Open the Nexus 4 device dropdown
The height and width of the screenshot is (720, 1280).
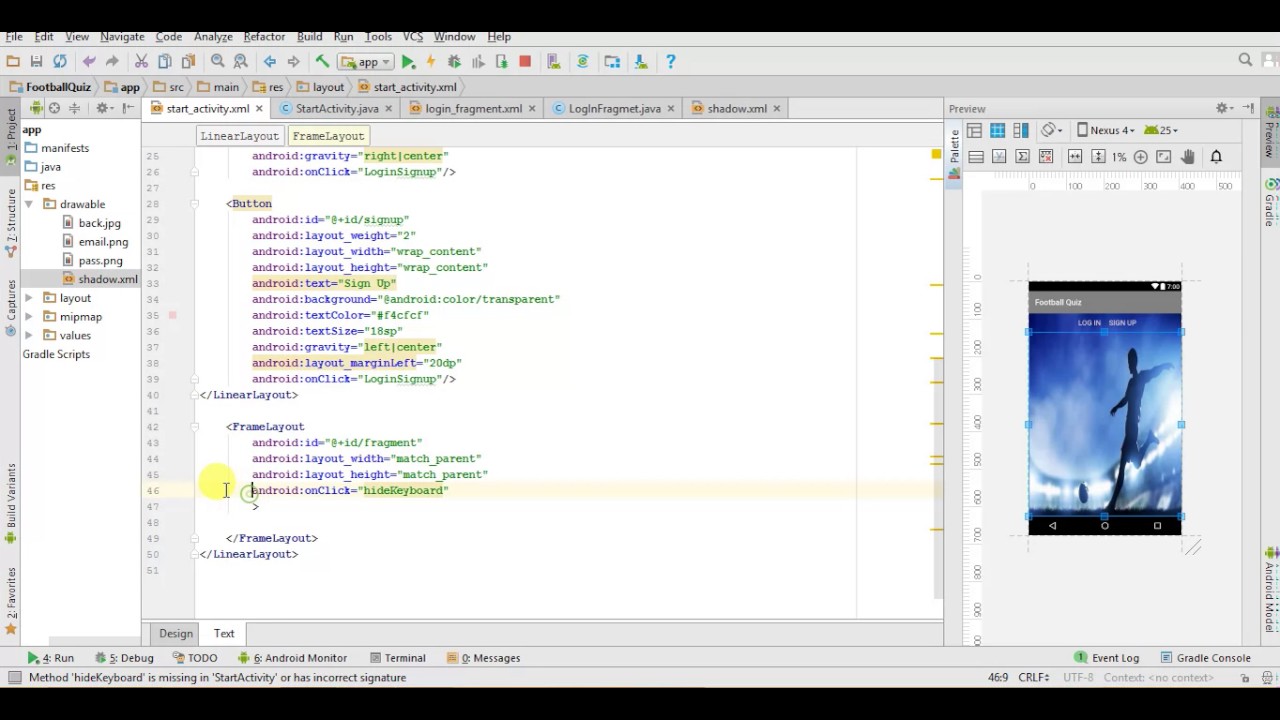1106,130
